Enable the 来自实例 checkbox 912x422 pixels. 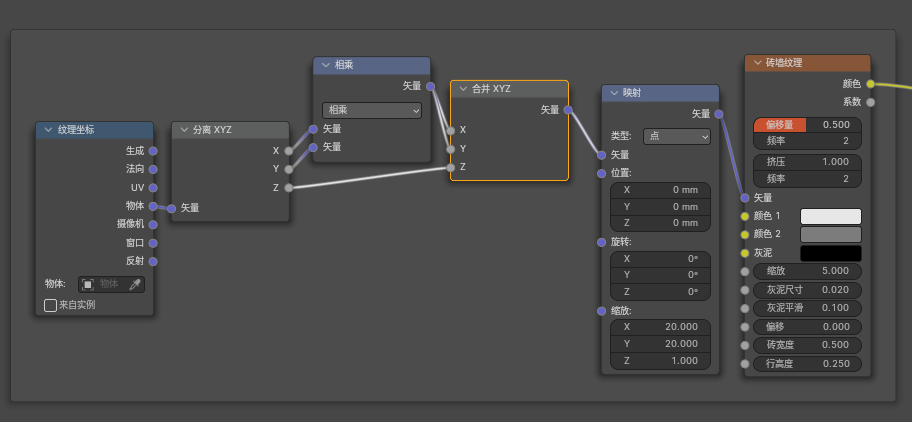51,304
